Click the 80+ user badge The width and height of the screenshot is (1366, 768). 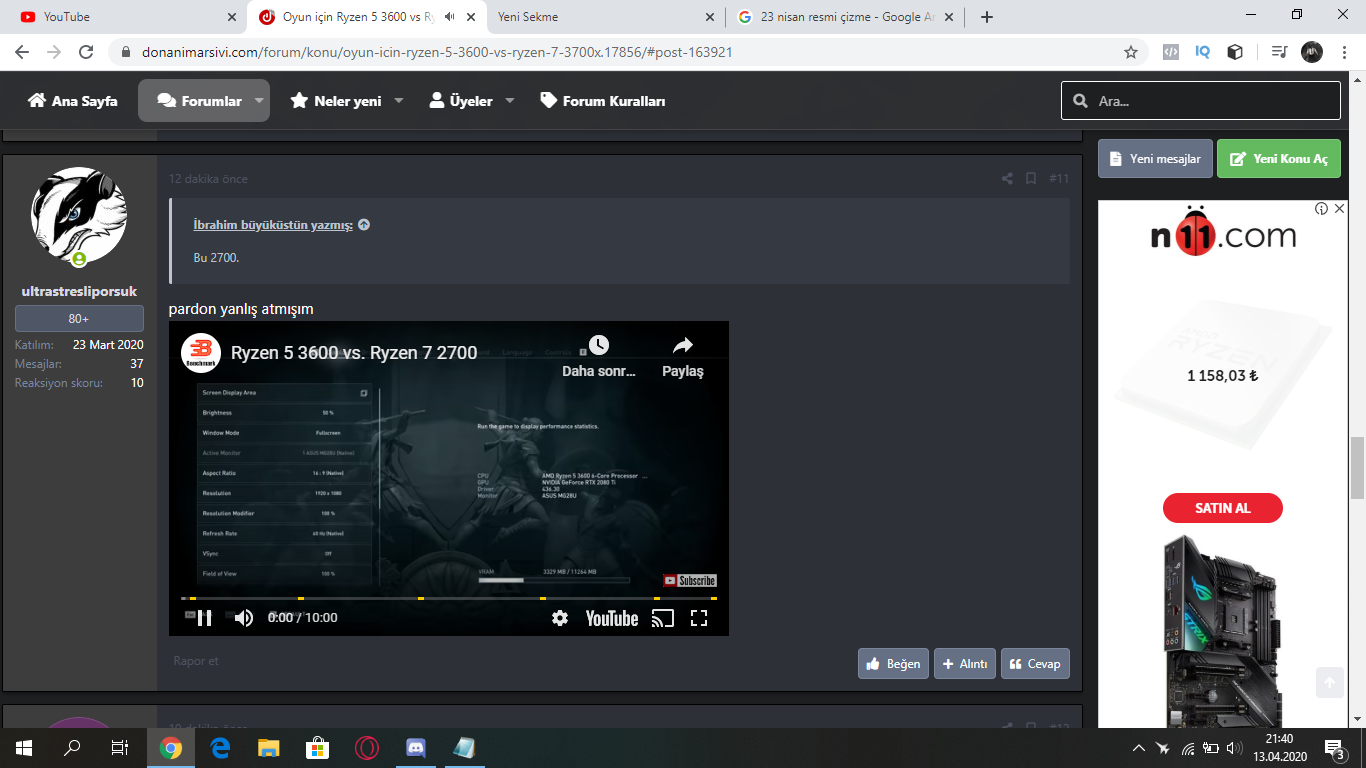79,319
